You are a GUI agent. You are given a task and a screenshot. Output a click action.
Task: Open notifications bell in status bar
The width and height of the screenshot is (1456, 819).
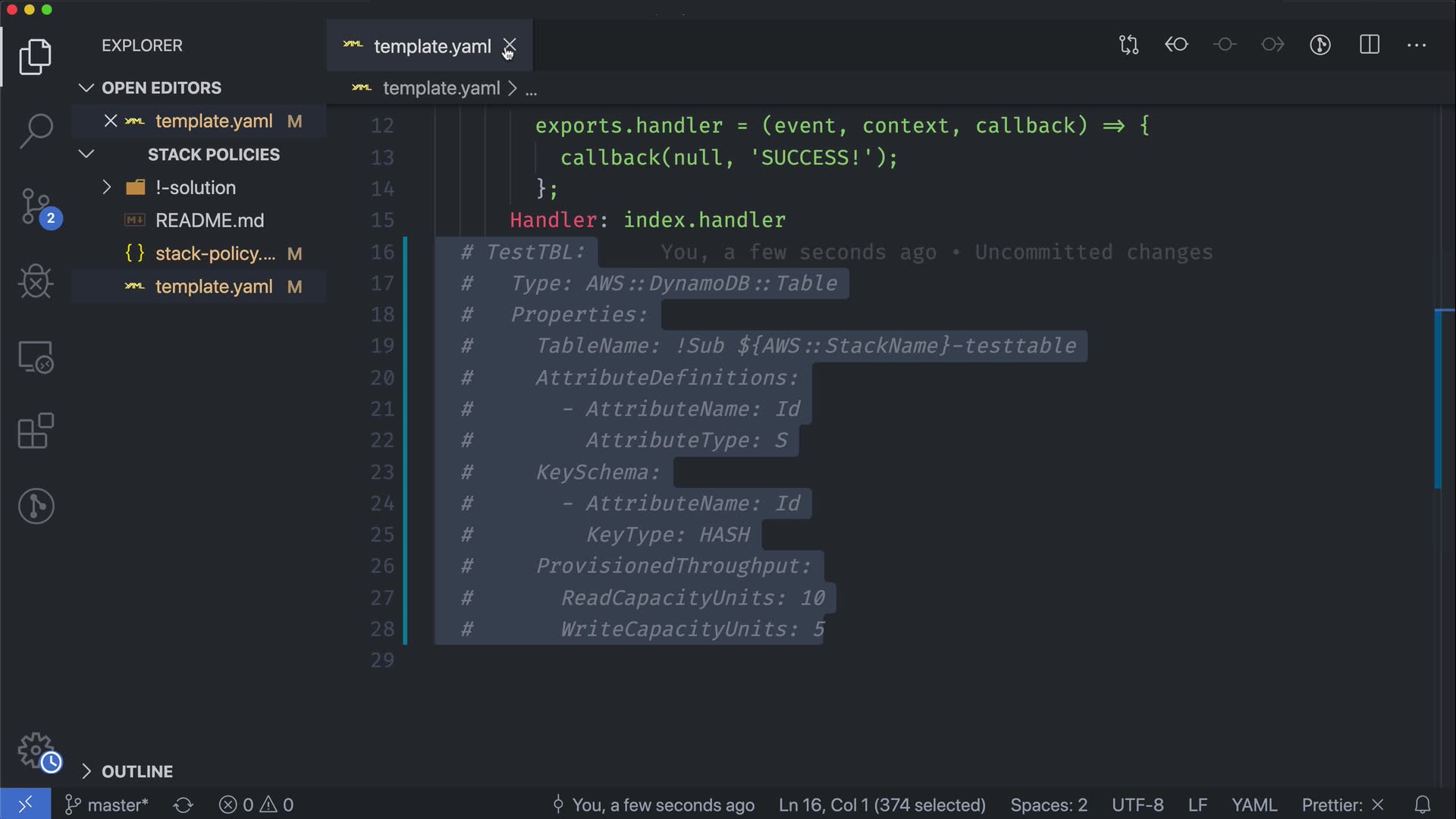1423,805
